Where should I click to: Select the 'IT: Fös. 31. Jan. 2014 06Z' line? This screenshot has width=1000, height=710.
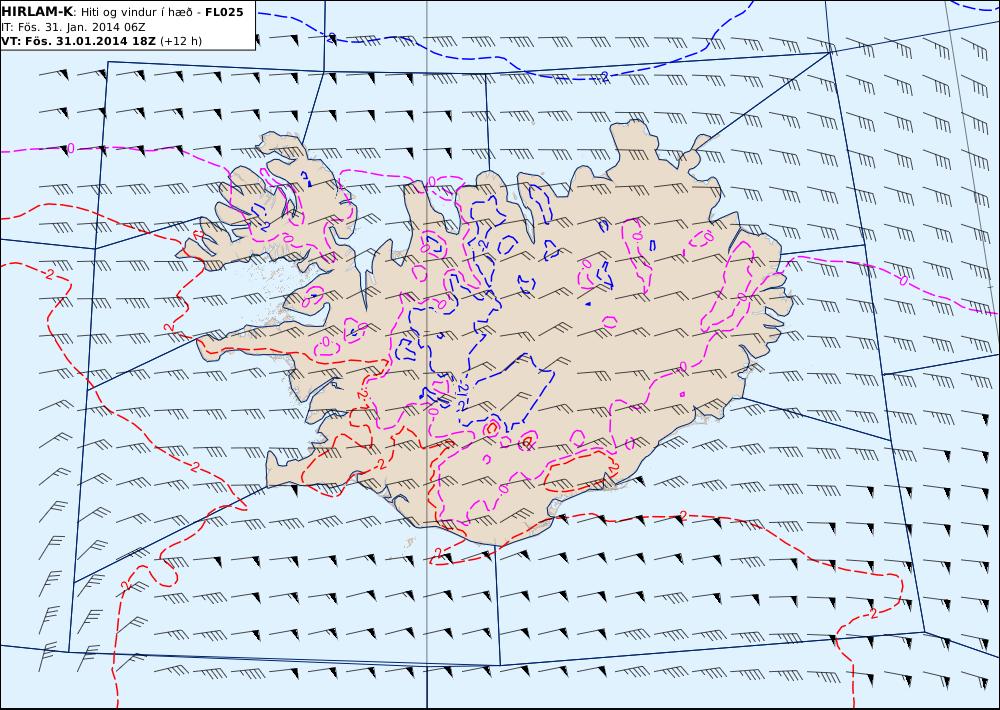73,27
